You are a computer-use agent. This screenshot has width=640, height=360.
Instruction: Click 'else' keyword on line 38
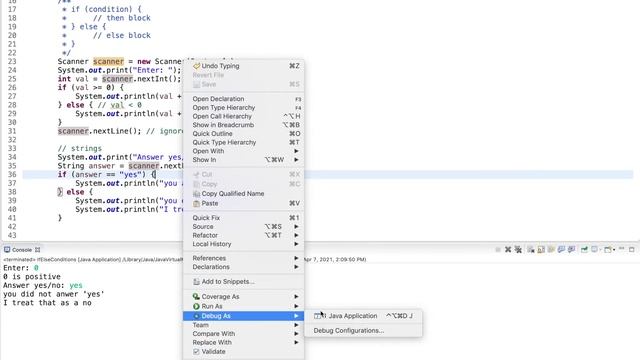75,192
